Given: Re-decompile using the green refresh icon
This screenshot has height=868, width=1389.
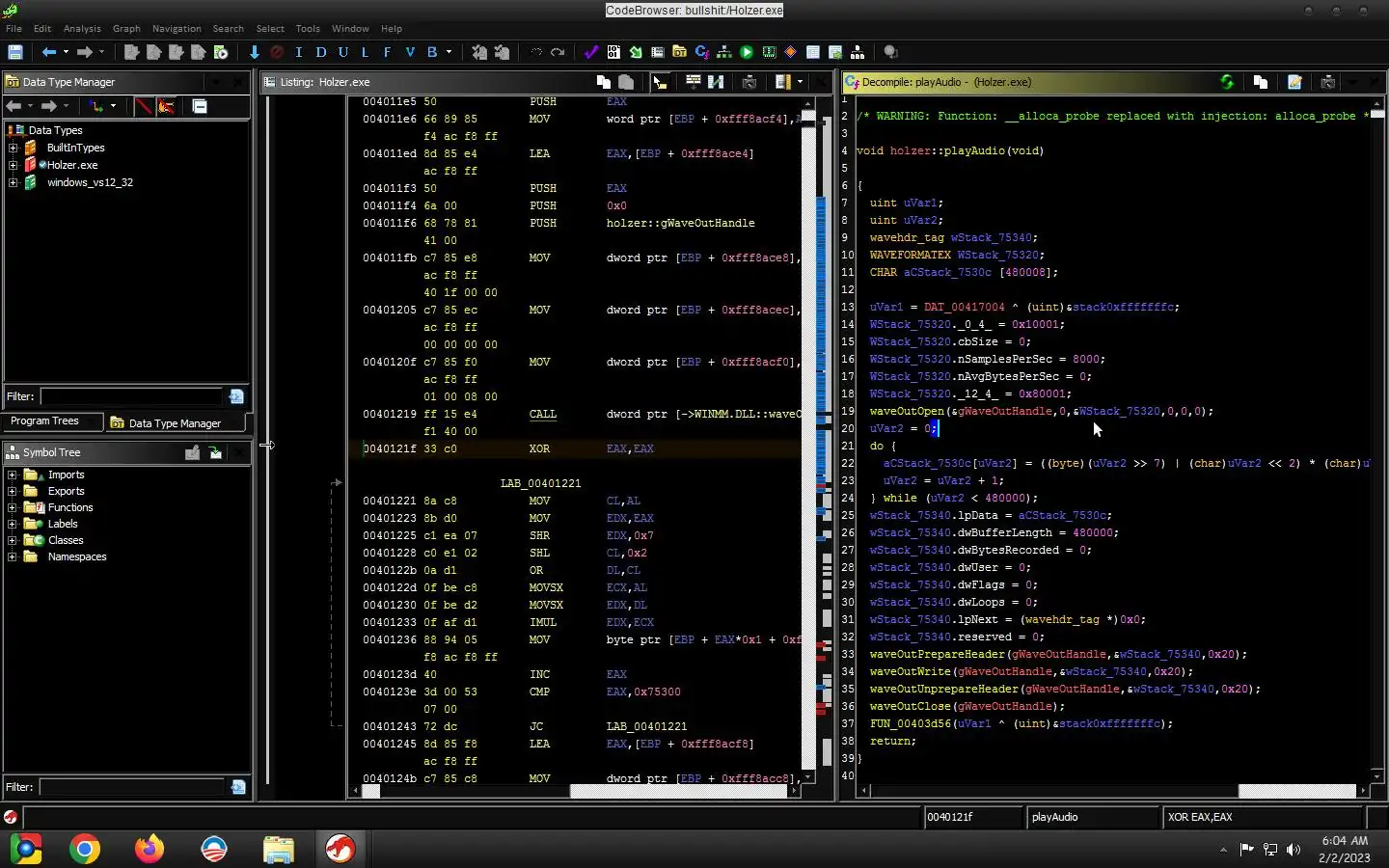Looking at the screenshot, I should (1227, 82).
